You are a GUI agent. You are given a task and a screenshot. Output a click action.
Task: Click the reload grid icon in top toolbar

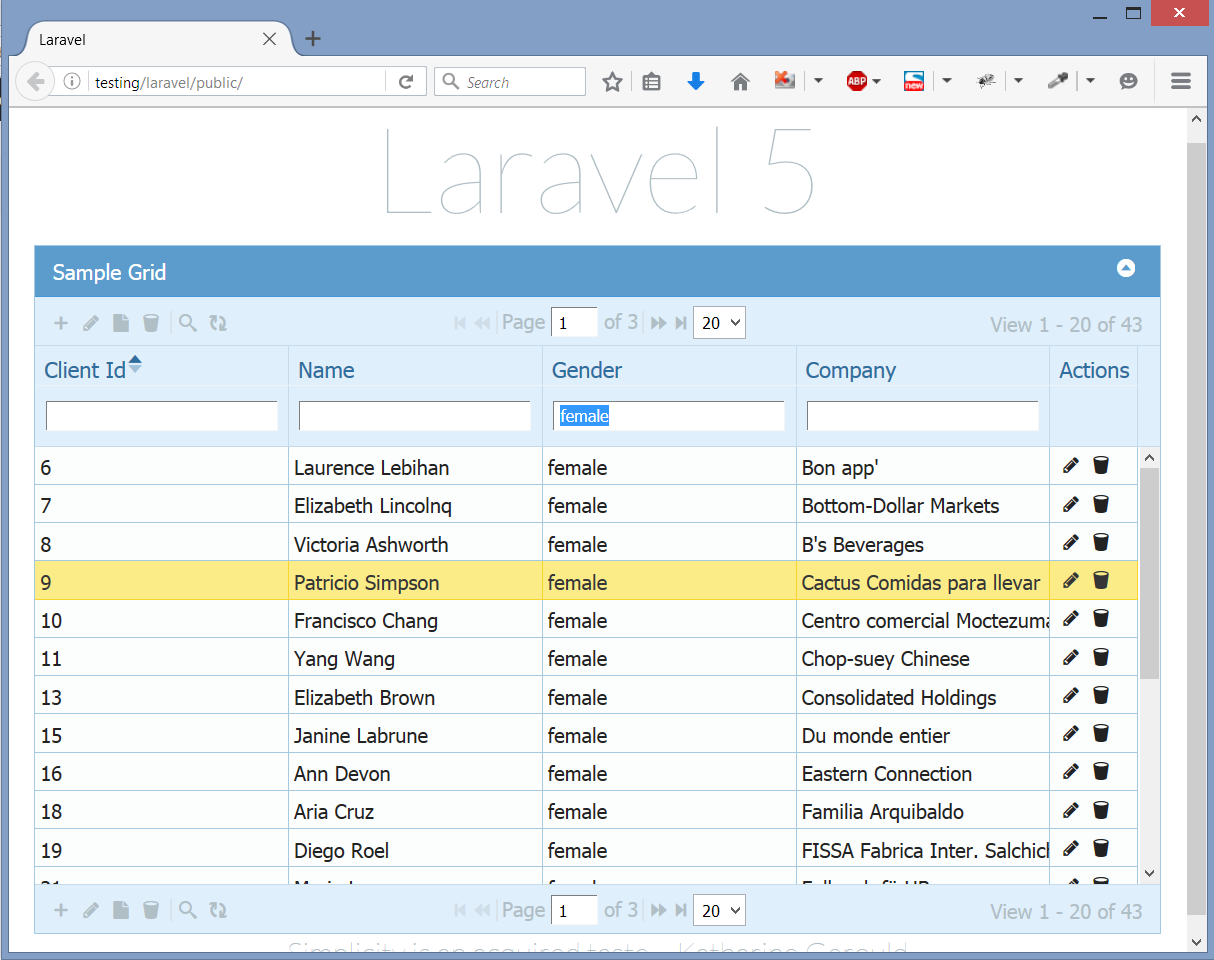(218, 323)
